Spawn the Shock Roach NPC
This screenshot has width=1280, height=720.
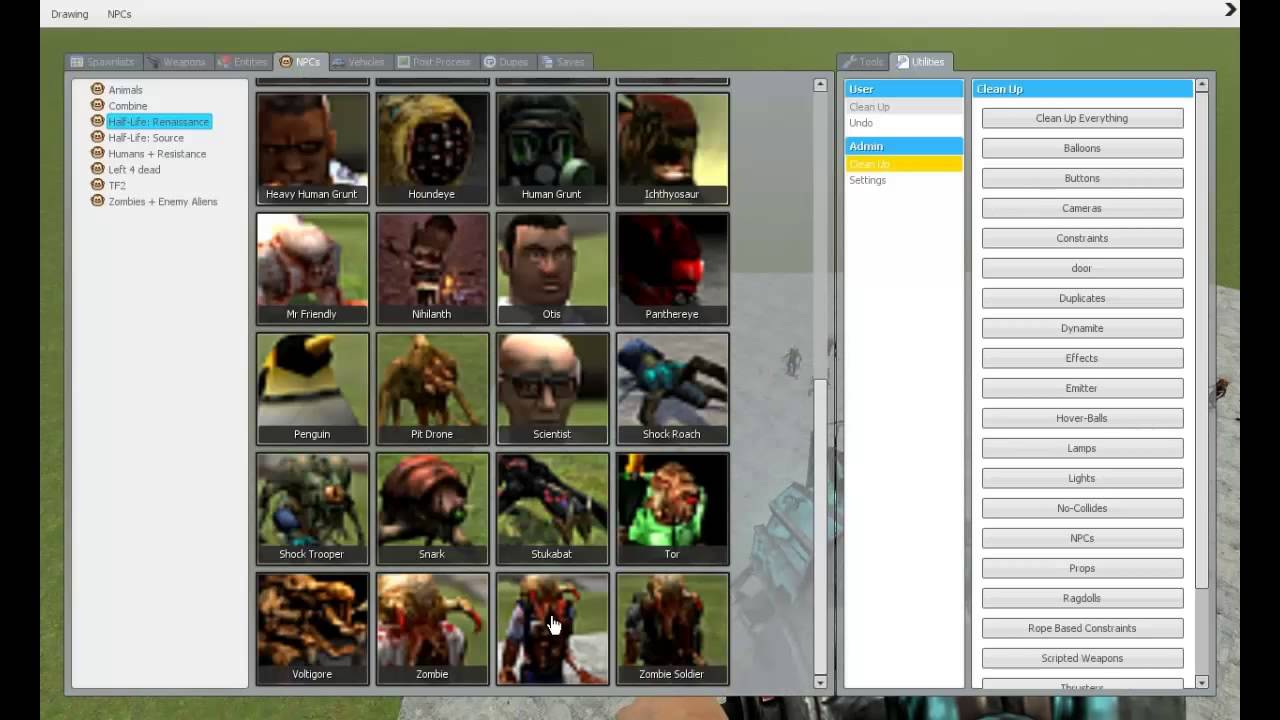(x=672, y=389)
